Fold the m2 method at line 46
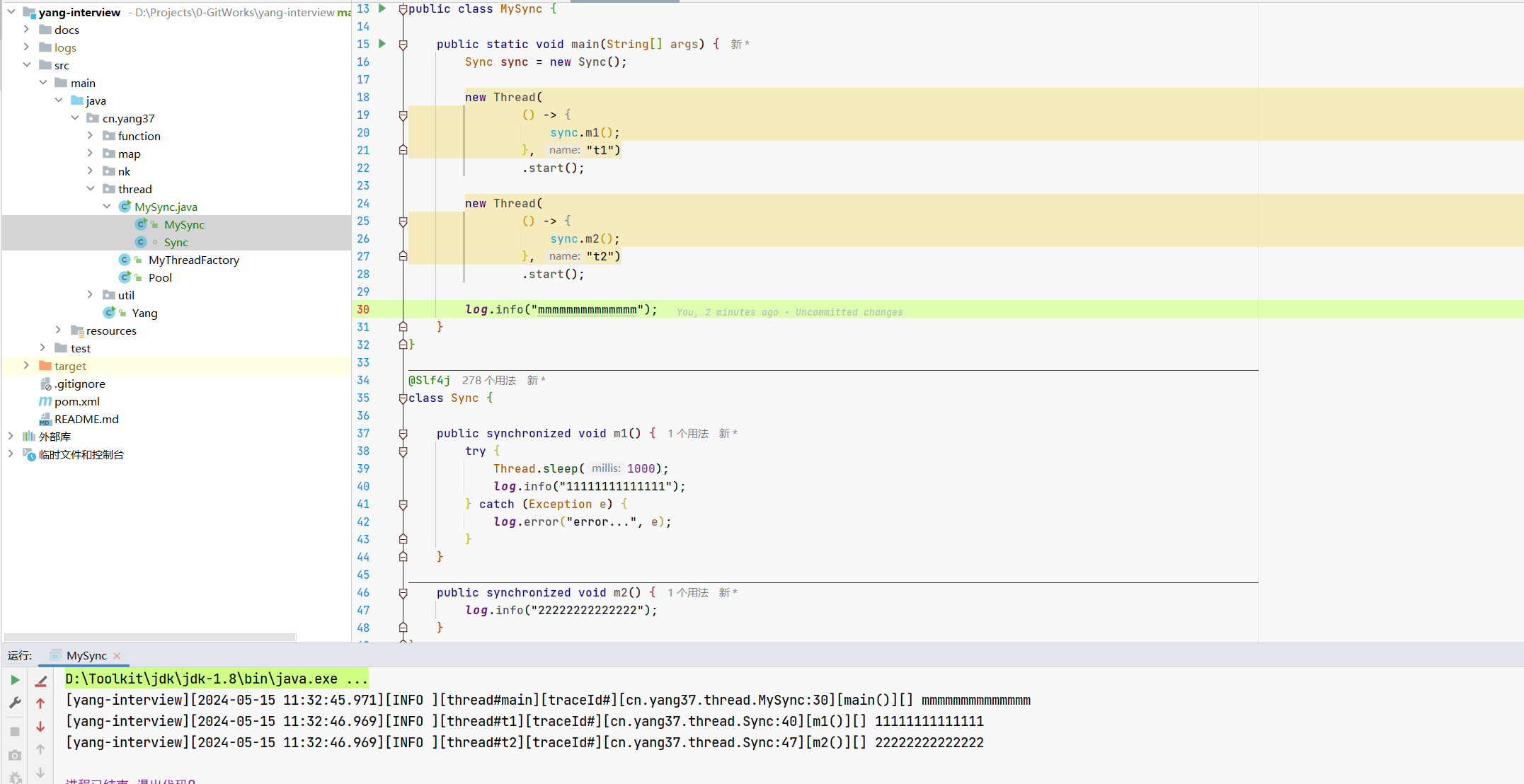This screenshot has width=1524, height=784. point(403,593)
